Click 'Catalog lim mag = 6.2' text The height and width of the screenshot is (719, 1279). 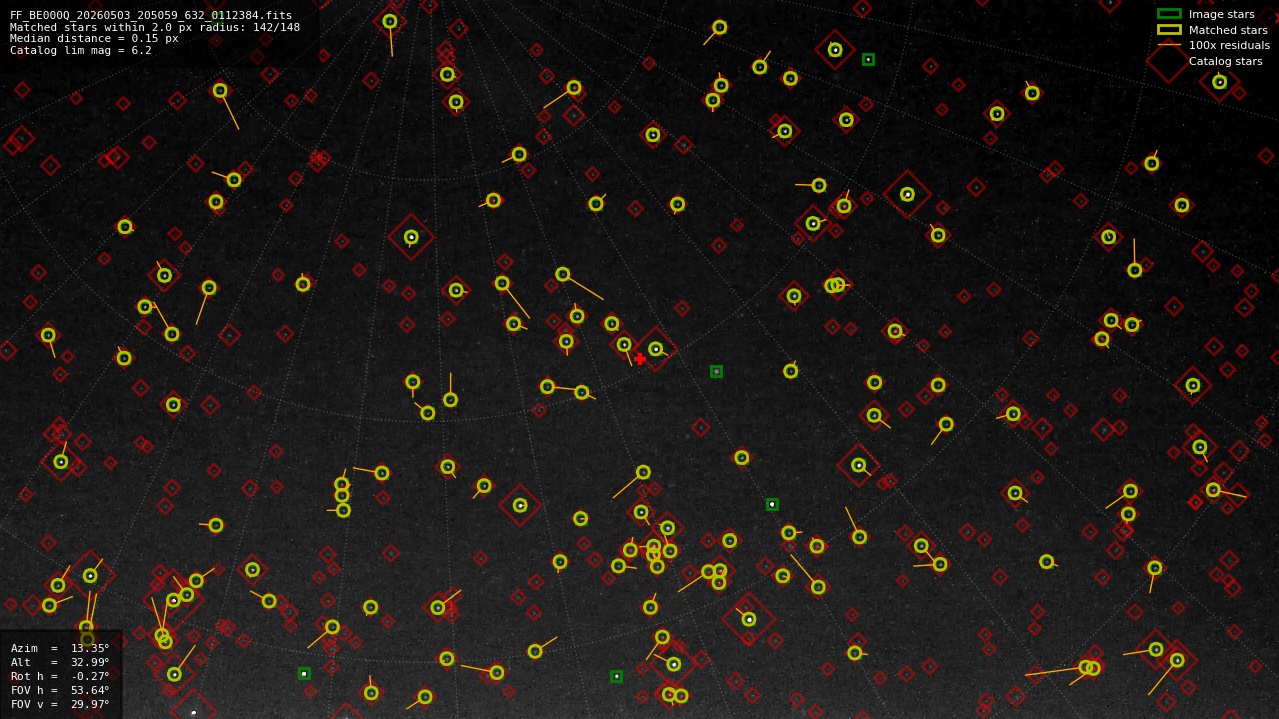click(81, 51)
